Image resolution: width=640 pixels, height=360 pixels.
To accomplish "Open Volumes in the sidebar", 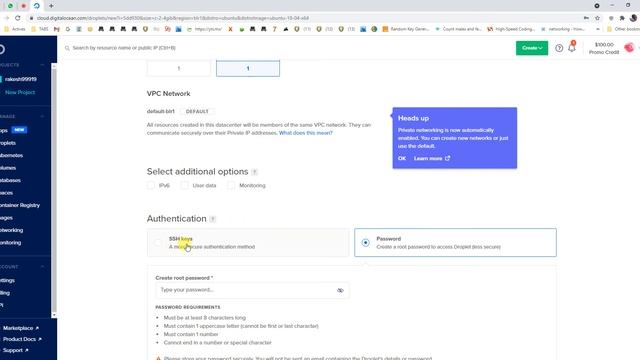I will click(x=8, y=168).
